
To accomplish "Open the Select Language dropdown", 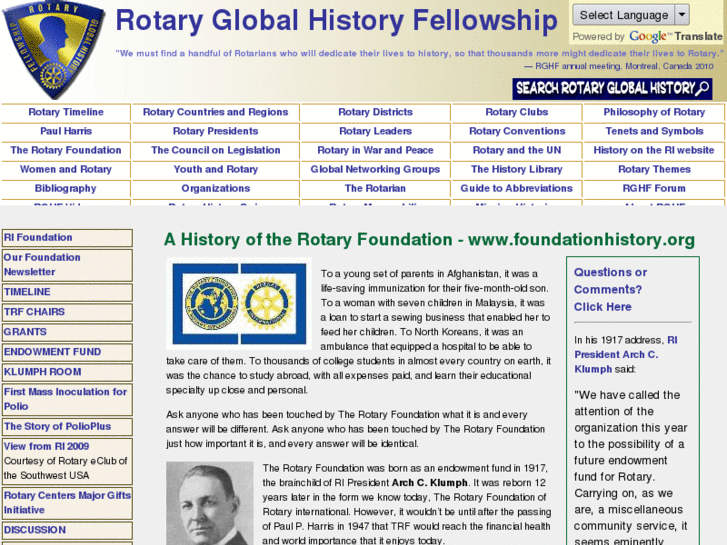I will pos(631,15).
